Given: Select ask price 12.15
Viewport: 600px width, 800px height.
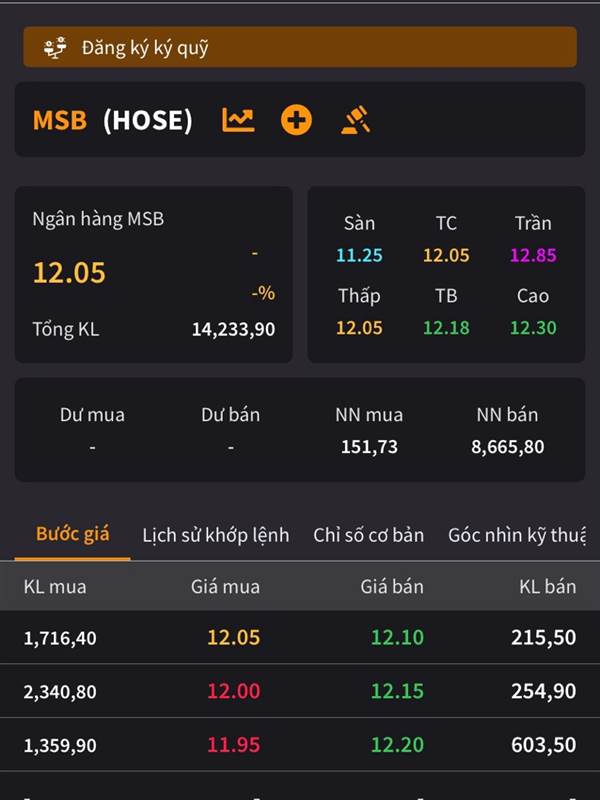Looking at the screenshot, I should (x=397, y=691).
